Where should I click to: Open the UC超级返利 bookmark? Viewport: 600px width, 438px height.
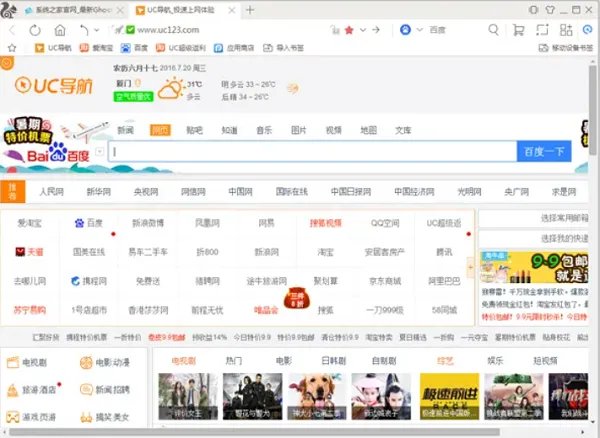pyautogui.click(x=181, y=48)
